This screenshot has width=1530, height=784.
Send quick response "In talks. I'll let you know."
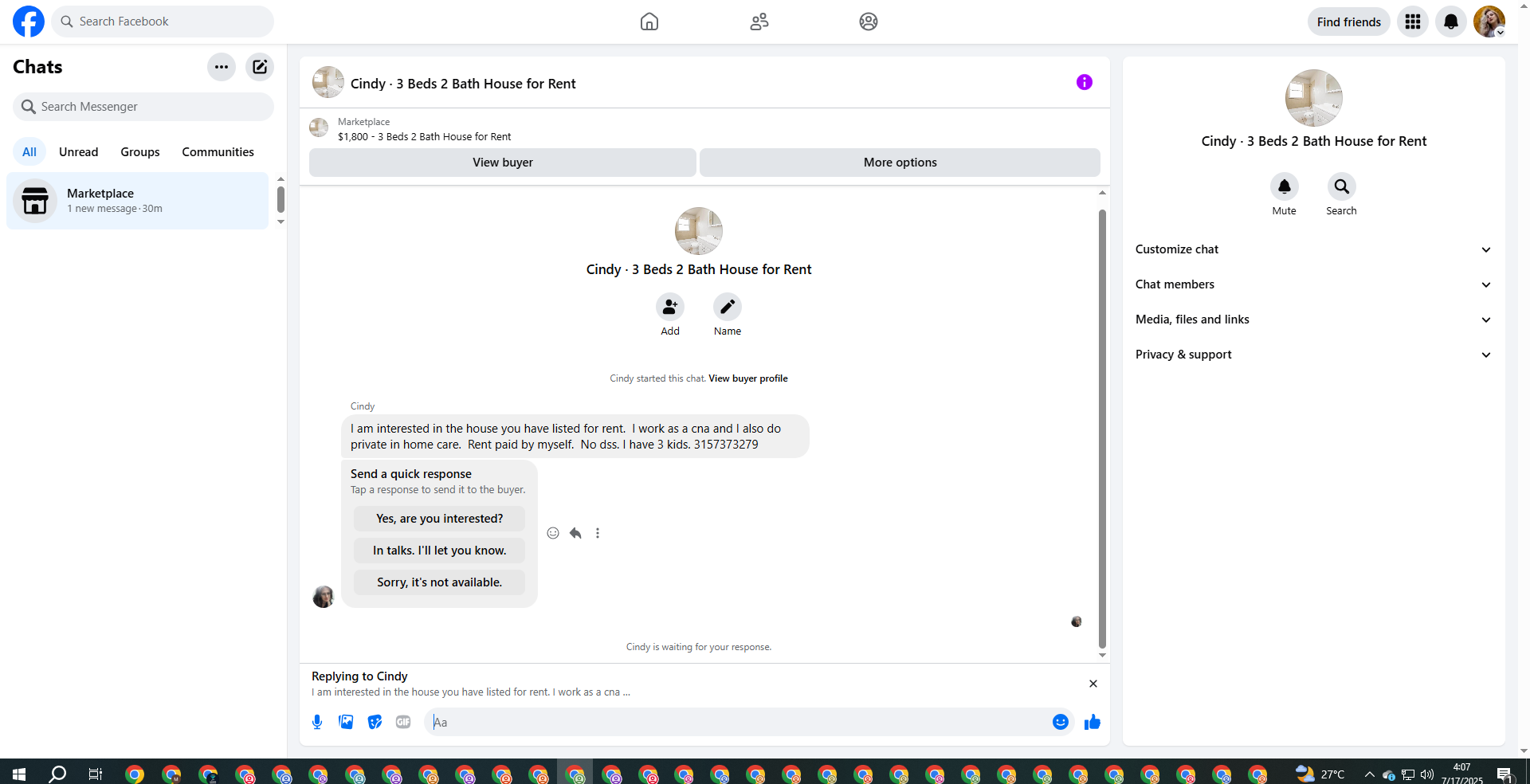440,551
